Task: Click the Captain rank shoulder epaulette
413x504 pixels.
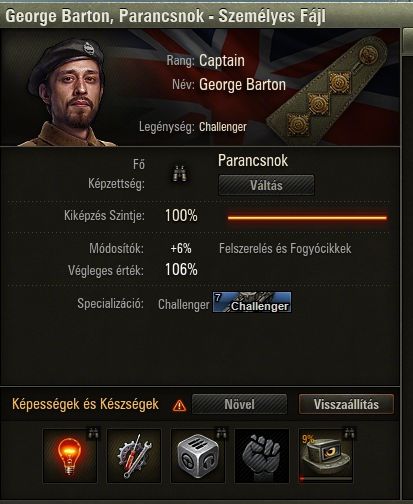Action: [x=329, y=91]
